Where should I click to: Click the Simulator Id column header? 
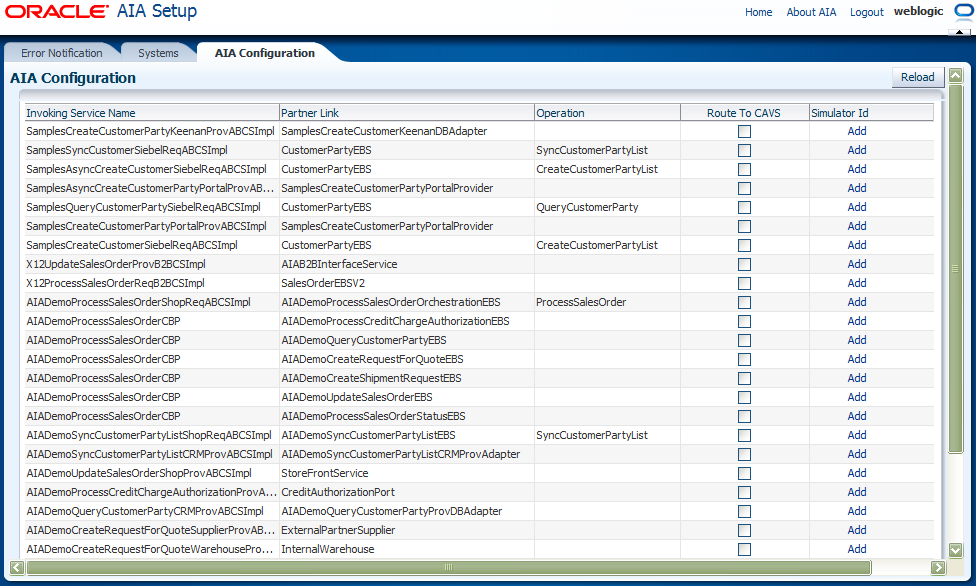(871, 113)
